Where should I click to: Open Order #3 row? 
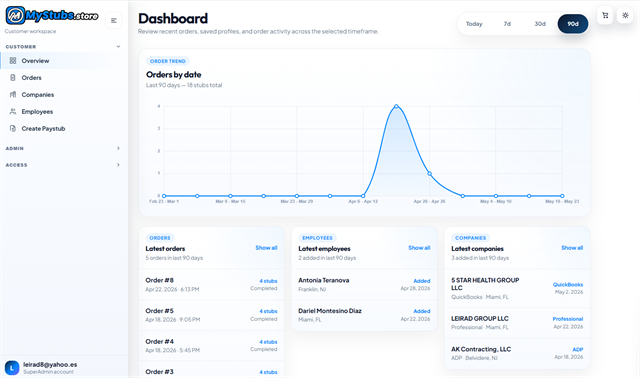(x=211, y=369)
